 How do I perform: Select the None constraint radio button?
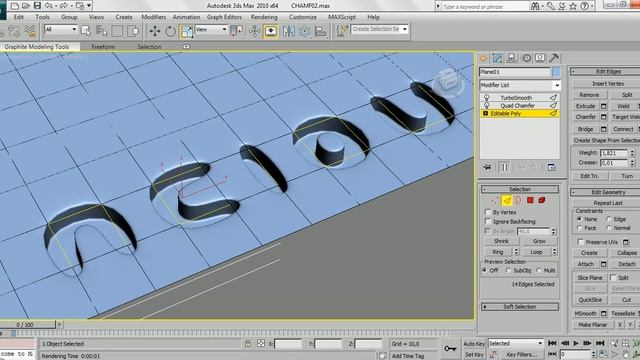coord(579,219)
